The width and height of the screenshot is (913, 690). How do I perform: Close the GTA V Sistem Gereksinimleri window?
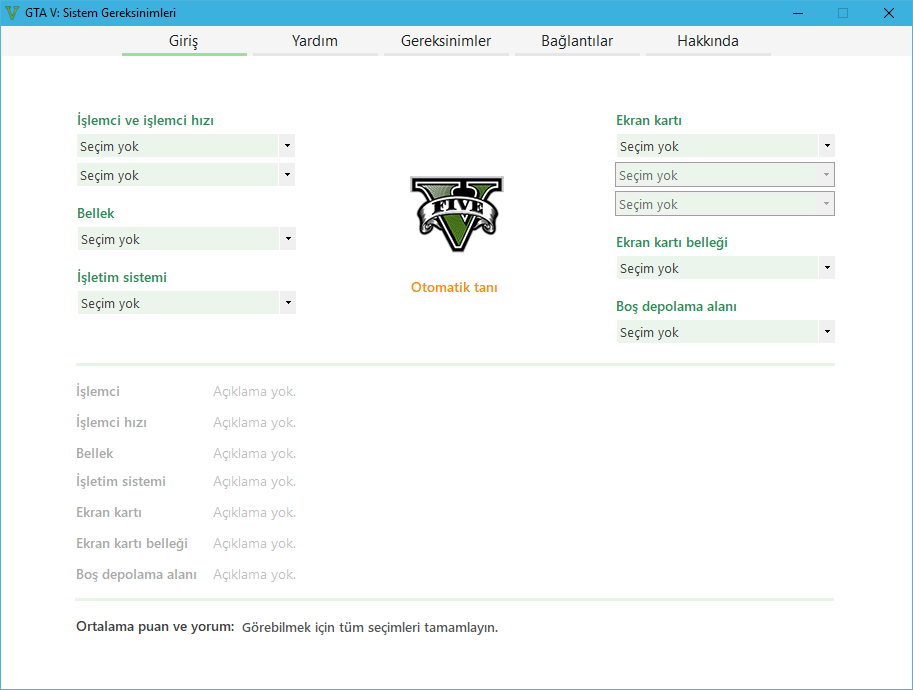click(x=889, y=13)
